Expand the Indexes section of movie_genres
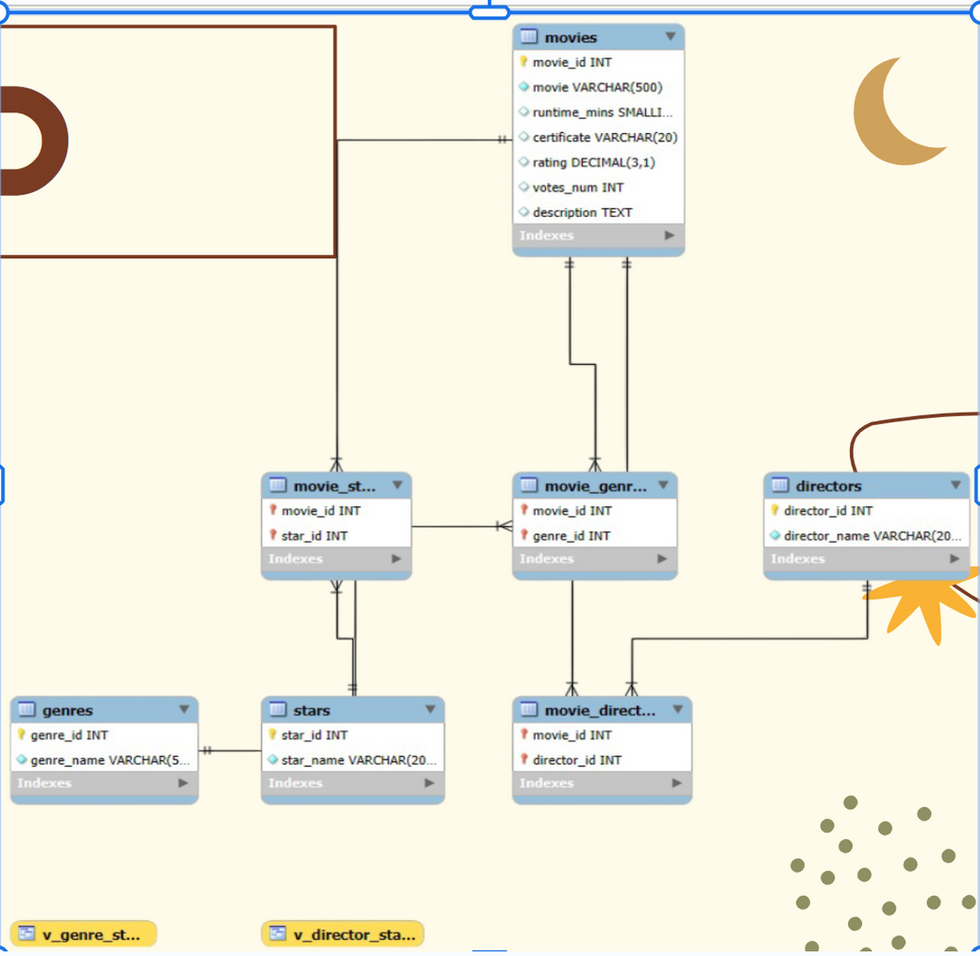Screen dimensions: 980x956 (663, 559)
